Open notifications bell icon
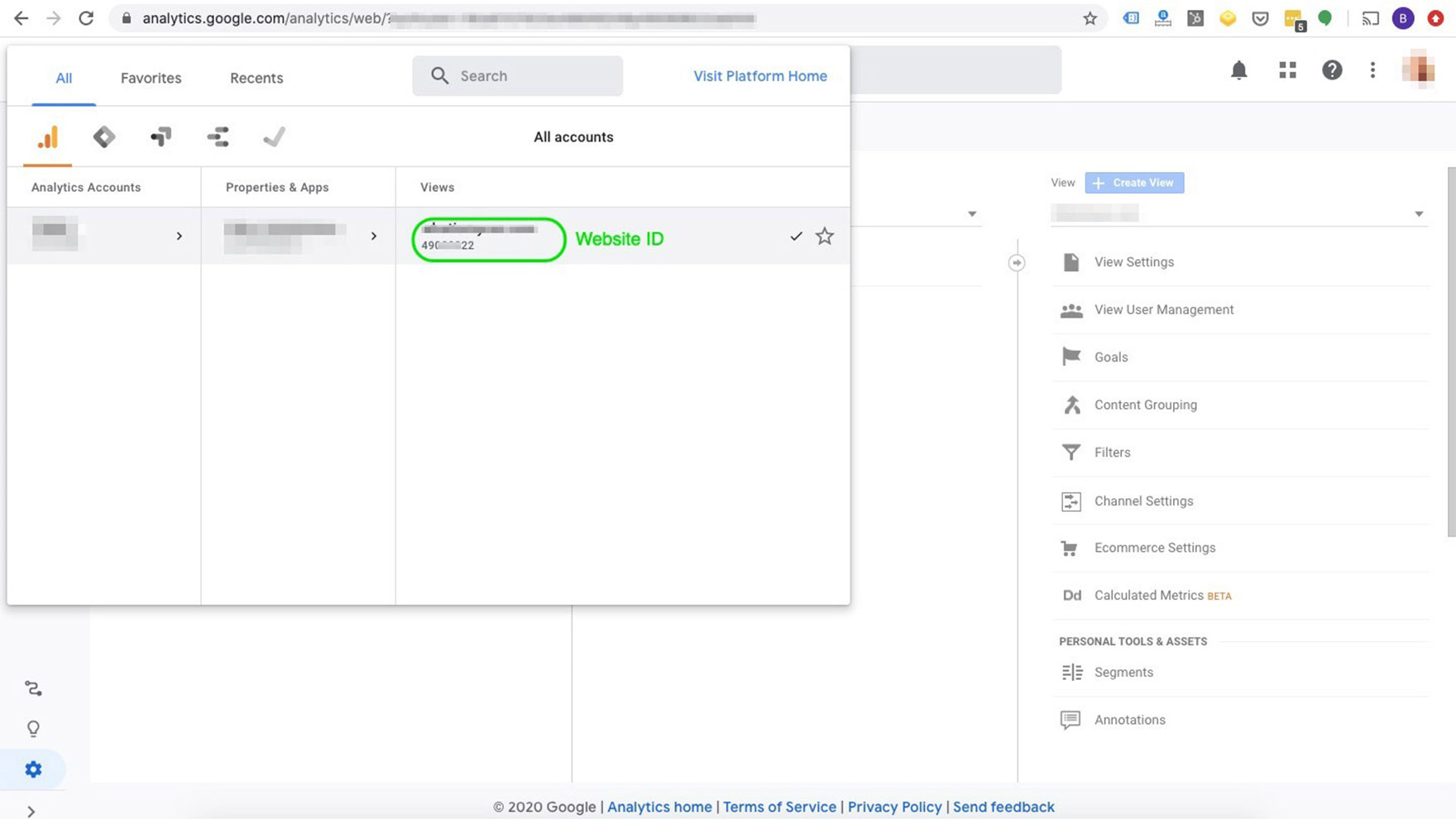The height and width of the screenshot is (819, 1456). pos(1238,70)
